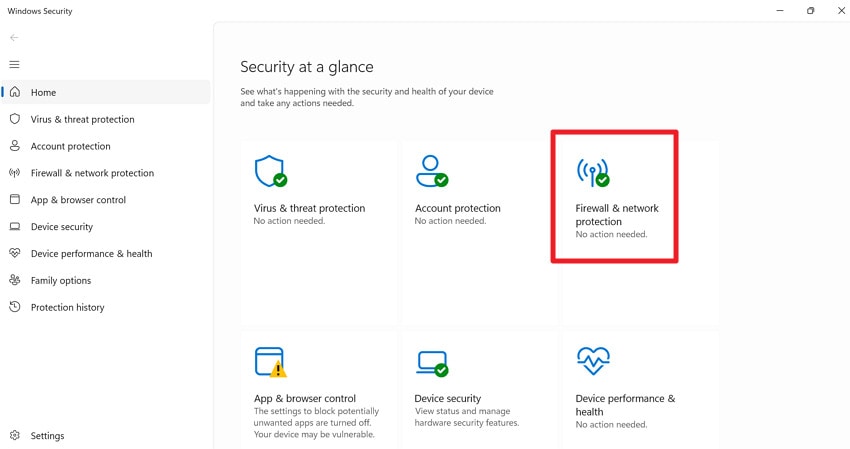The width and height of the screenshot is (850, 449).
Task: Click the antenna icon beside Firewall & network protection
Action: tap(15, 172)
